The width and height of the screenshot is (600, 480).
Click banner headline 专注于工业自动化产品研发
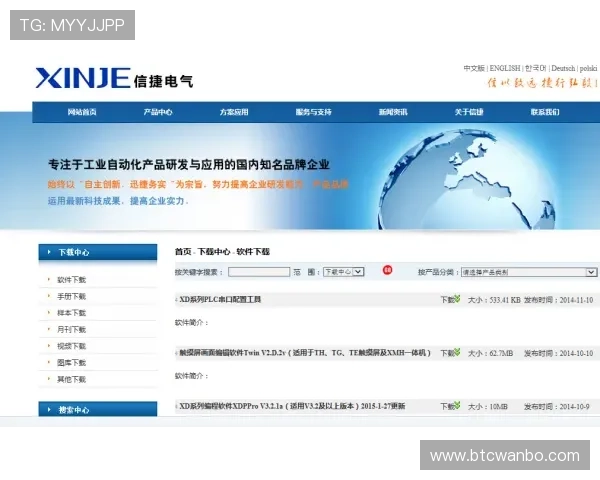click(x=189, y=165)
